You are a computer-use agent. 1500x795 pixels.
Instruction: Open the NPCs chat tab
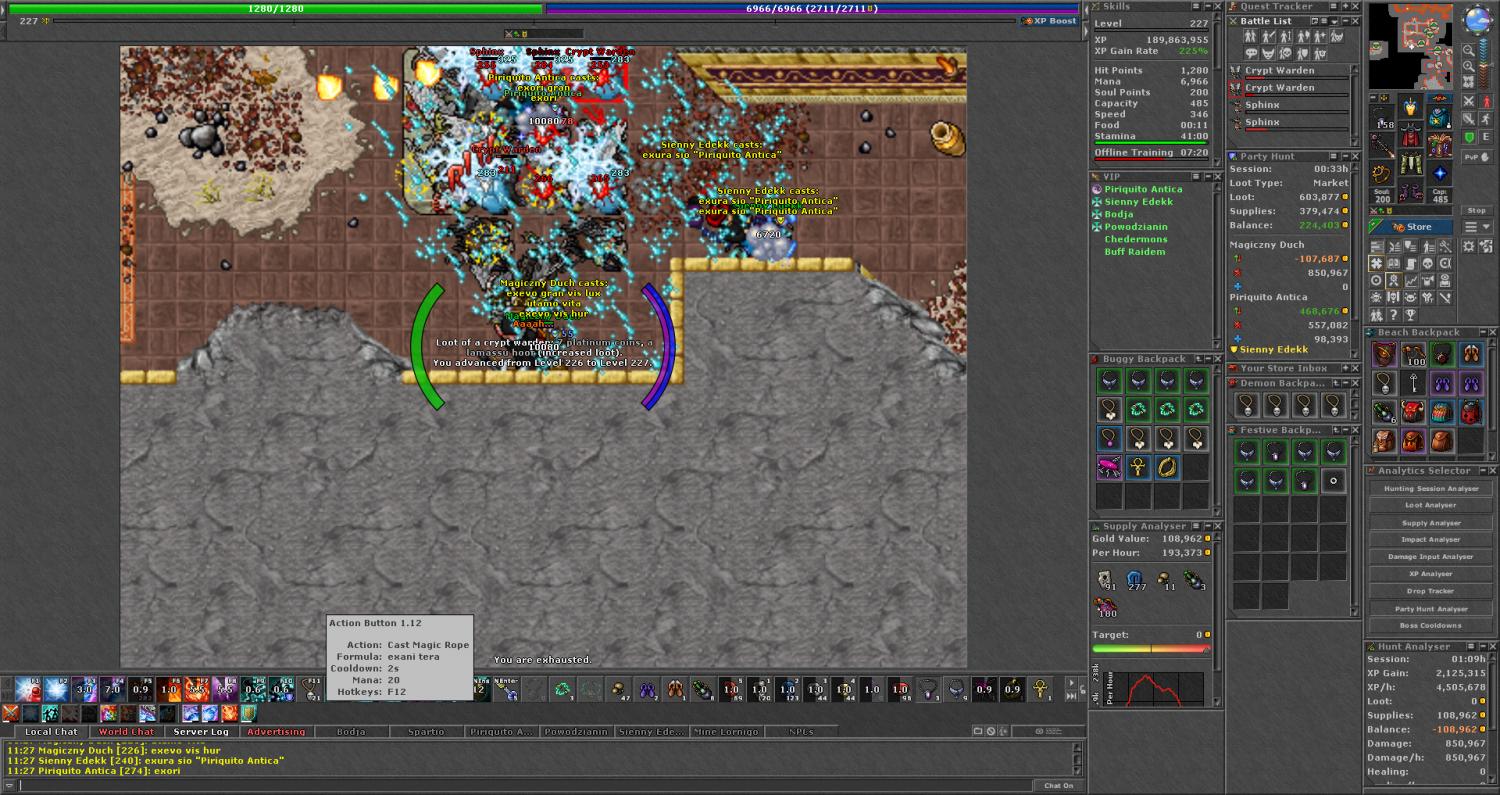(x=801, y=732)
